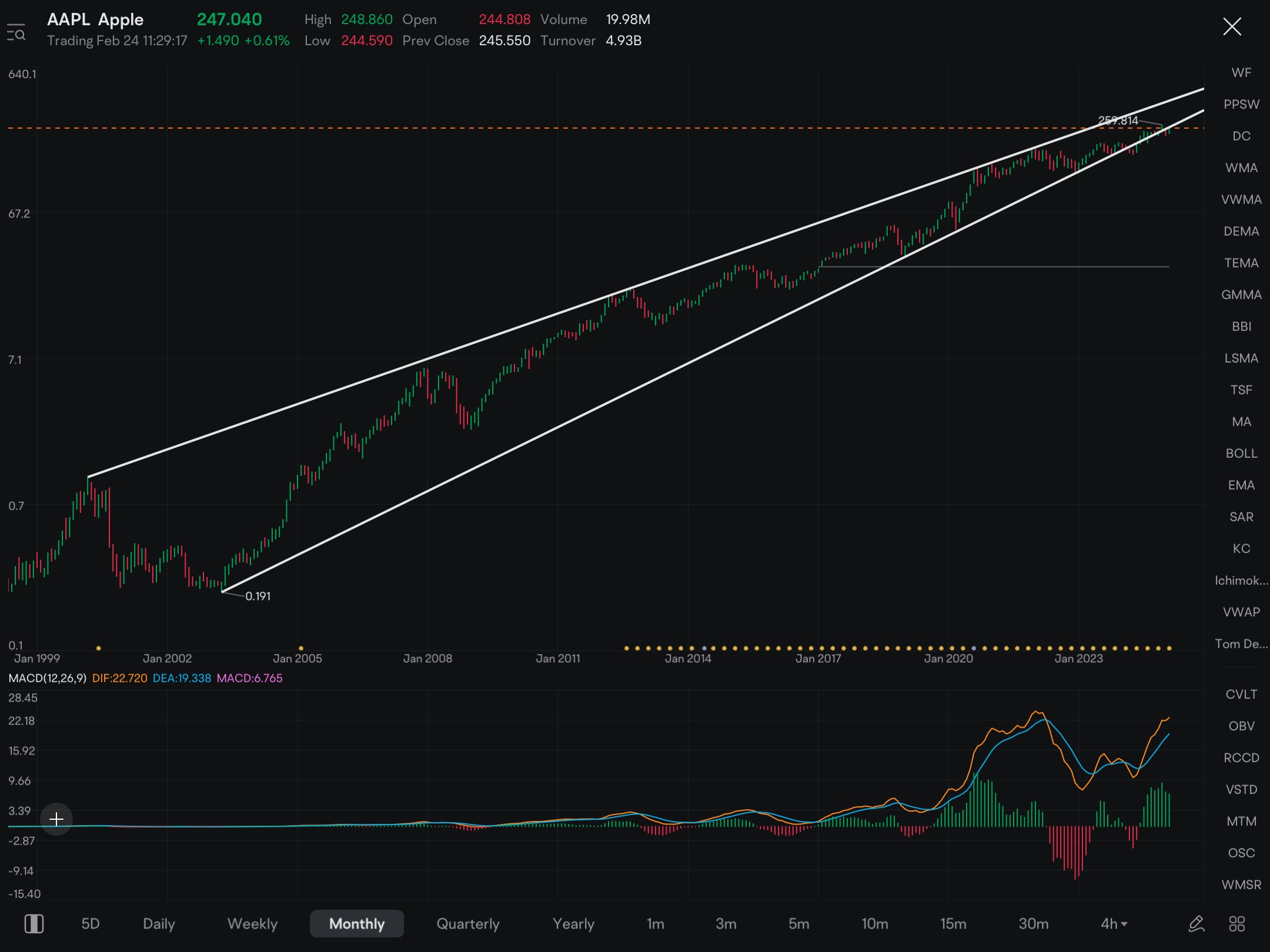Choose the WMSR sub-indicator
Image resolution: width=1270 pixels, height=952 pixels.
click(1241, 884)
